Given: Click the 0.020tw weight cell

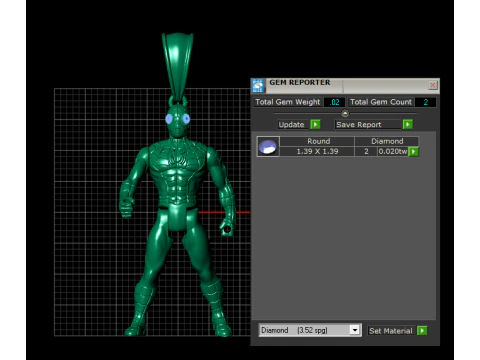Looking at the screenshot, I should click(393, 152).
